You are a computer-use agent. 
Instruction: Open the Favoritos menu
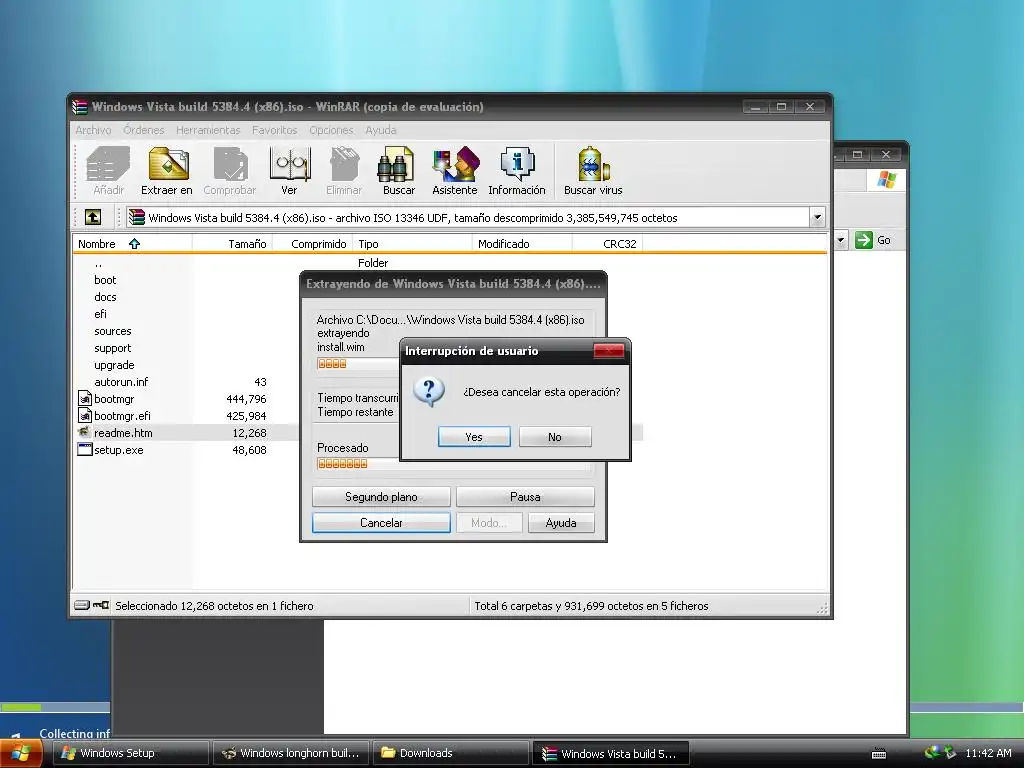[x=274, y=130]
